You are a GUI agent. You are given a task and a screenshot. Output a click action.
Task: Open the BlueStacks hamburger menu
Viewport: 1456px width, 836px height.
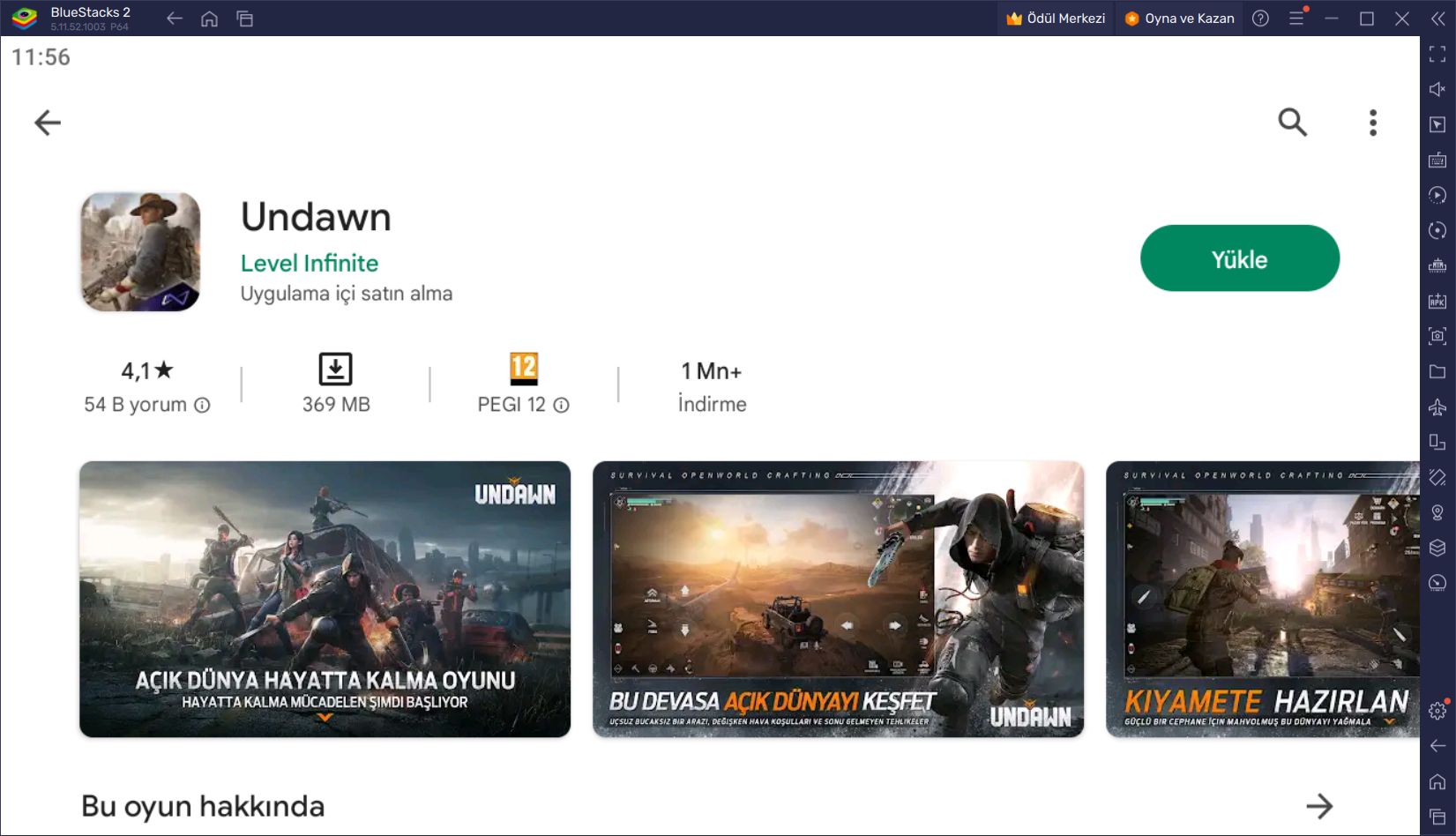click(x=1296, y=19)
